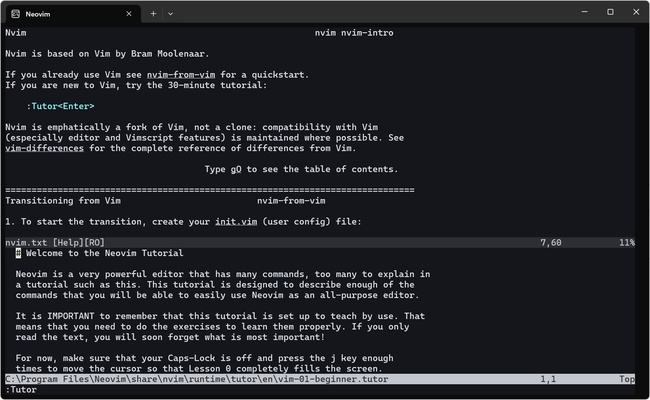The height and width of the screenshot is (400, 650).
Task: Click the 11% scroll position indicator
Action: pyautogui.click(x=627, y=242)
